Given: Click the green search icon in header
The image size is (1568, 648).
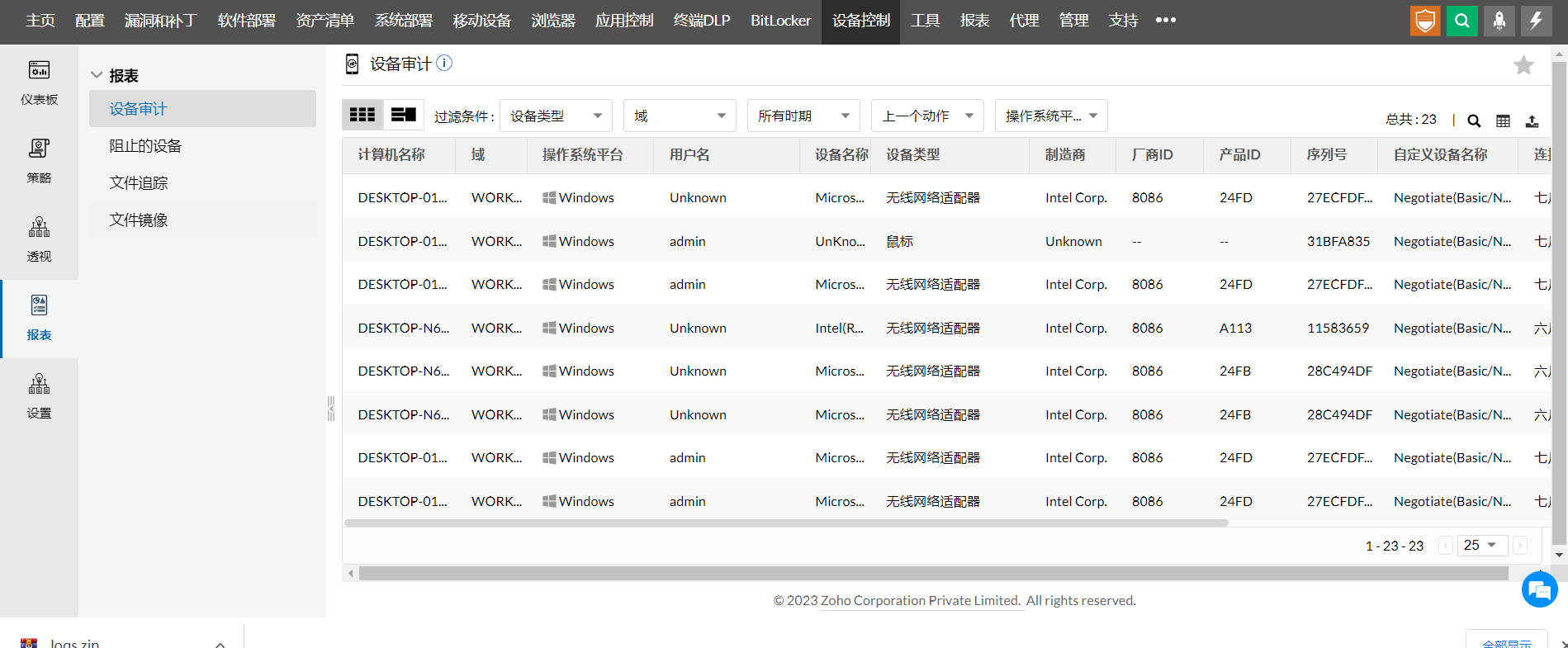Looking at the screenshot, I should coord(1462,21).
